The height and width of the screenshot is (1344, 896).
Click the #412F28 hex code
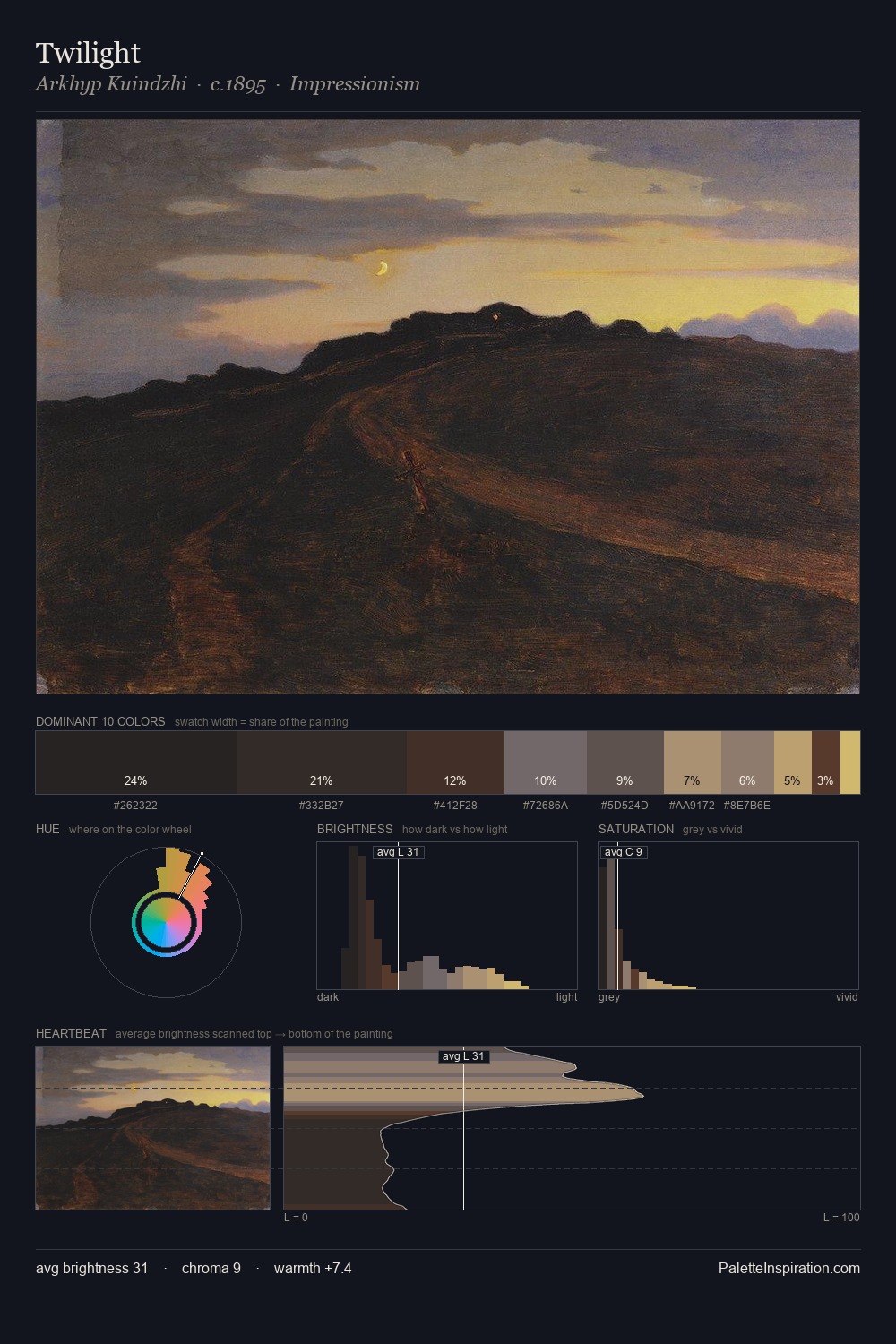pos(455,806)
